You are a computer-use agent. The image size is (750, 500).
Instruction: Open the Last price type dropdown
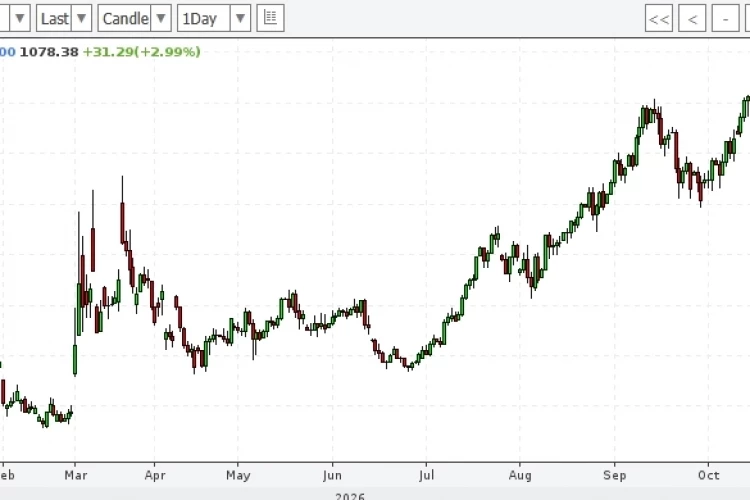point(64,19)
